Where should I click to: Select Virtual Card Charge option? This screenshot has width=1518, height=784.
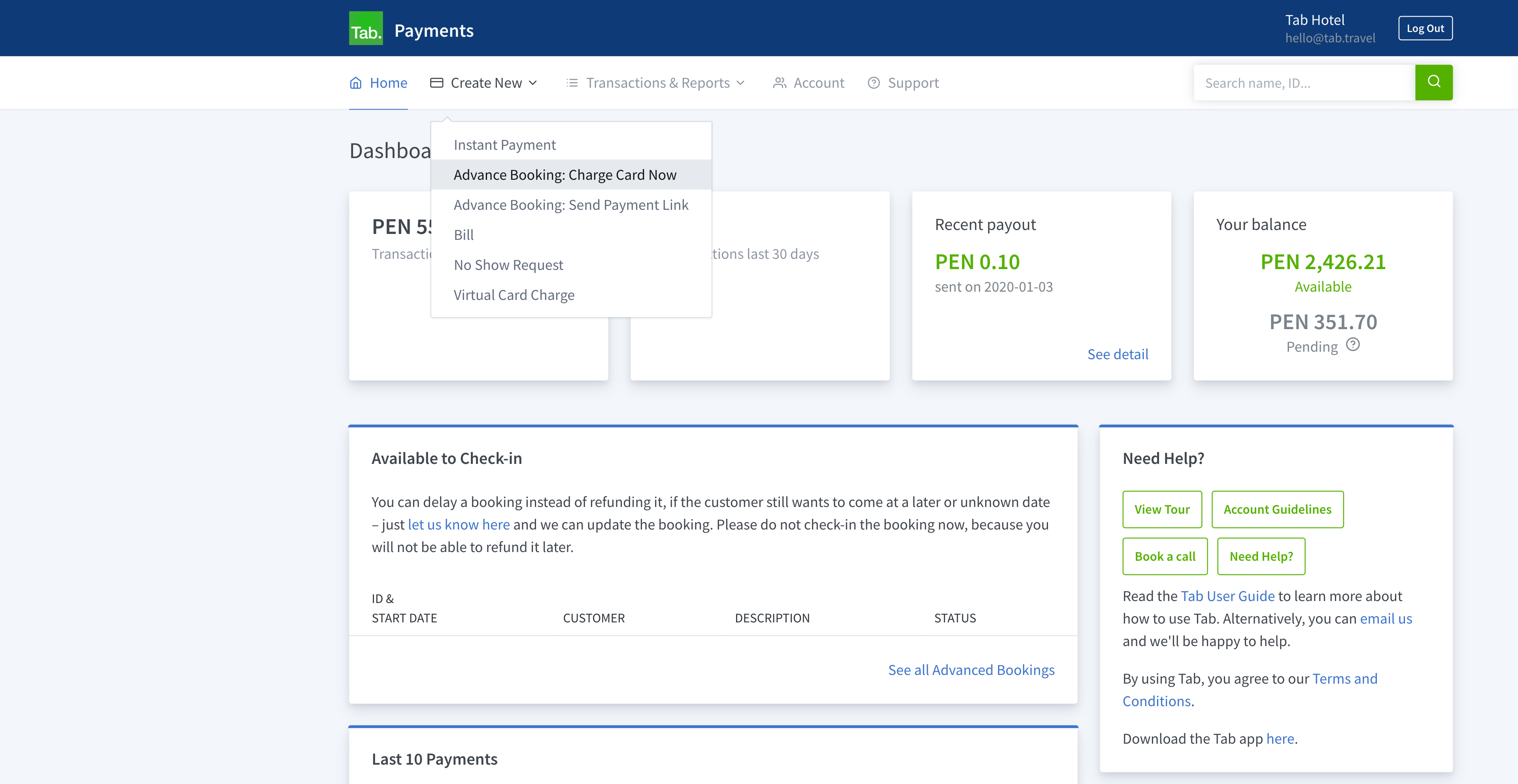(x=571, y=295)
